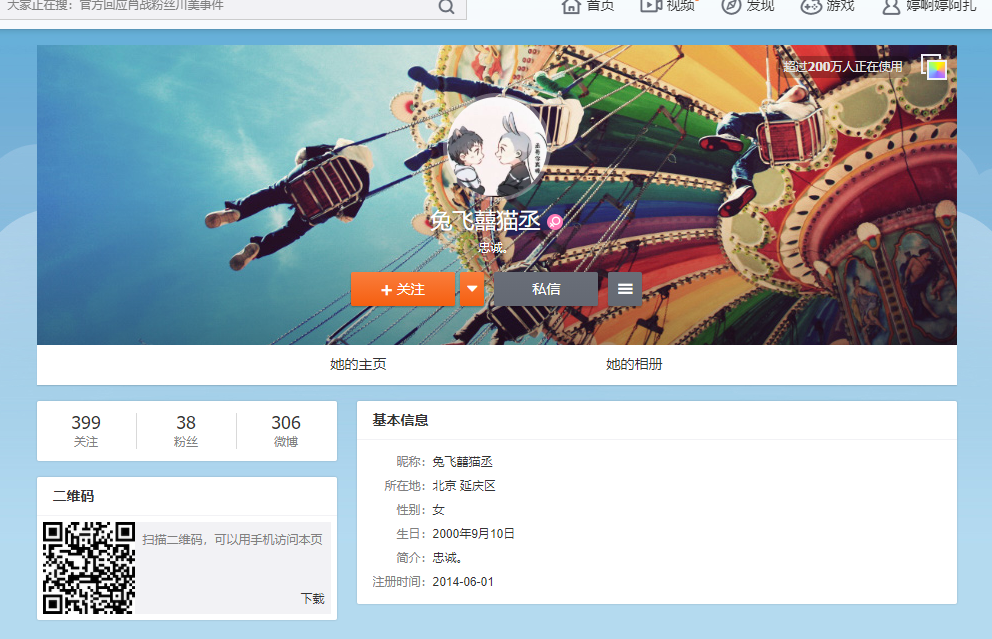
Task: Follow user with the 关注 button
Action: tap(403, 289)
